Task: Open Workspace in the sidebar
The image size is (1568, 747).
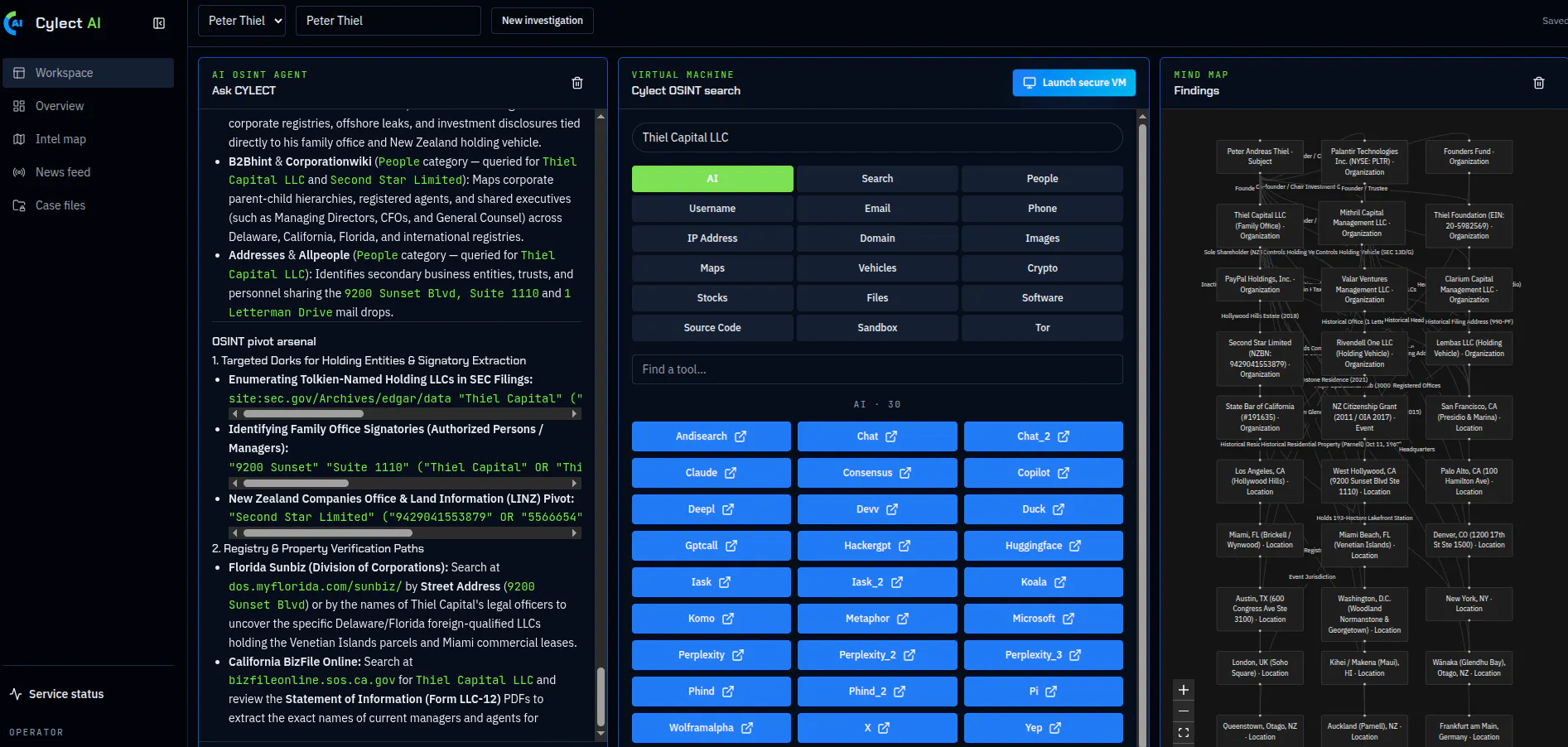Action: pos(89,73)
